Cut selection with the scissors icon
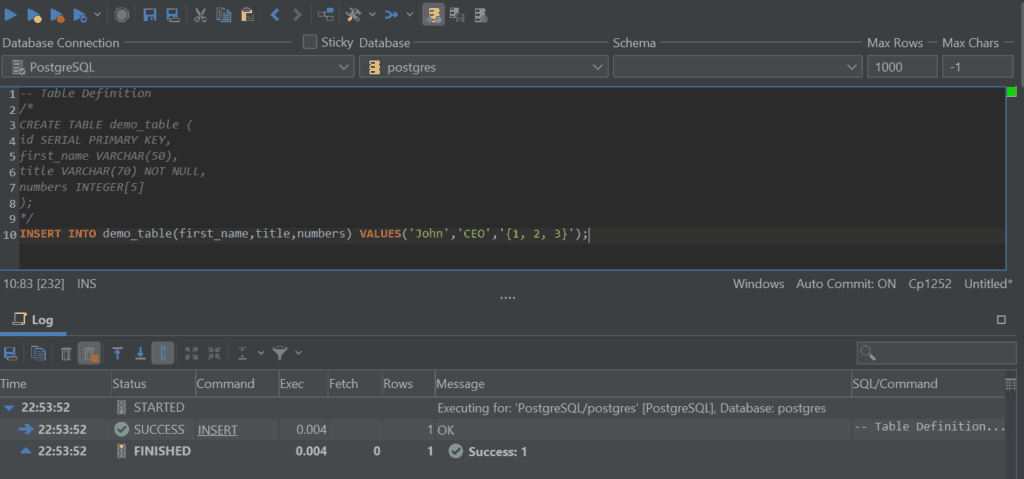 point(201,14)
